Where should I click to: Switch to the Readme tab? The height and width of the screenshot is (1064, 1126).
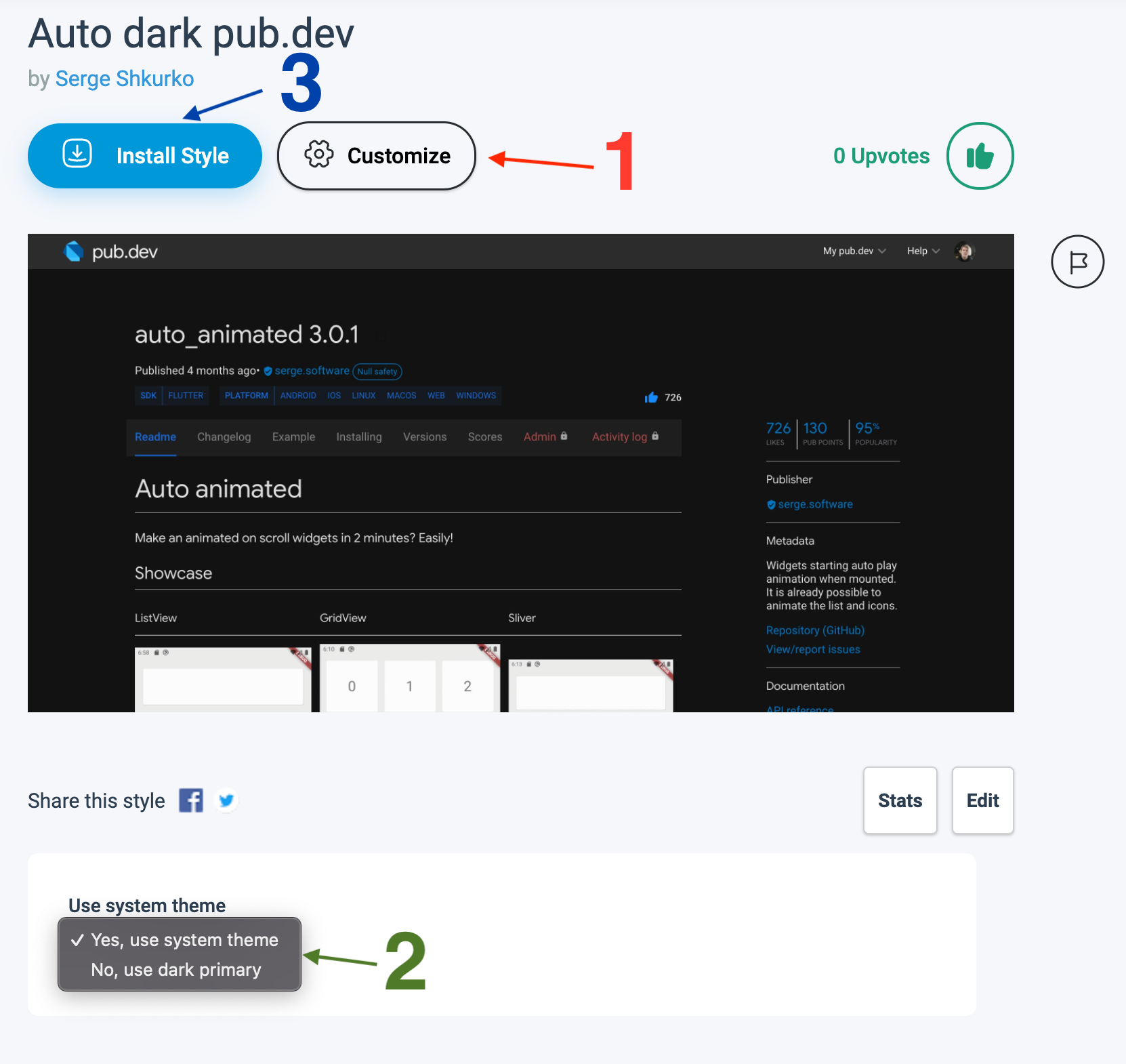155,437
